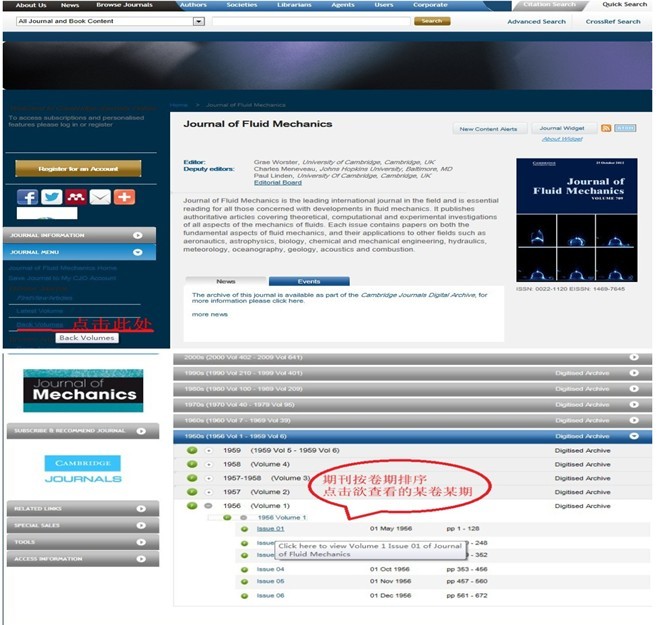
Task: Click green icon beside 1957-1958 Volume 3
Action: (x=192, y=478)
